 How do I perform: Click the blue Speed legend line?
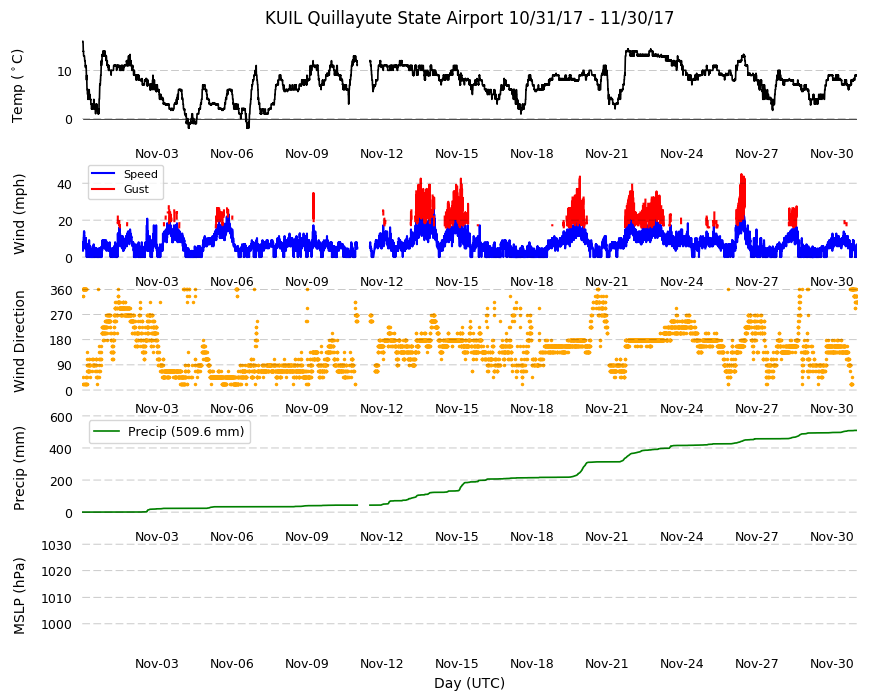[x=102, y=174]
